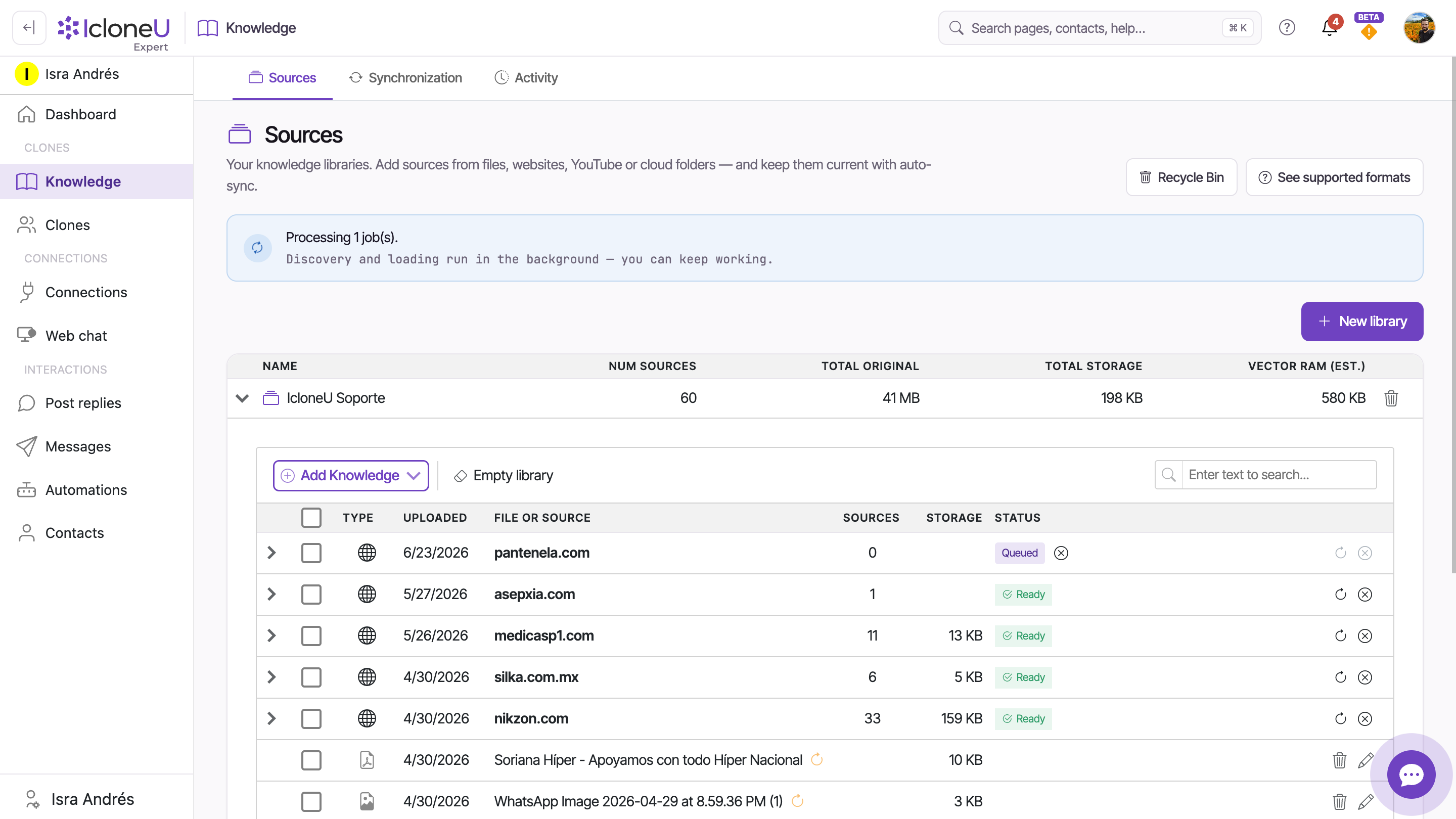Remove the silka.com.mx source

pos(1364,677)
